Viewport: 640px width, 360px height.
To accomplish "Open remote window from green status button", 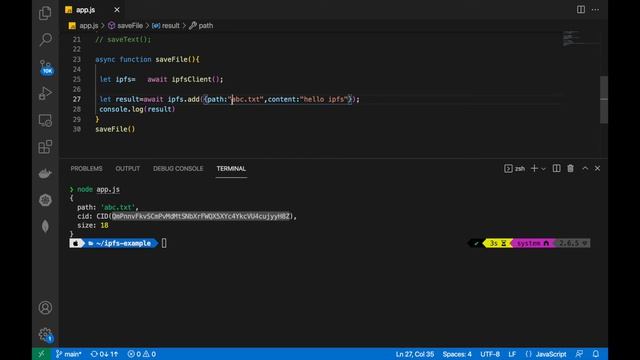I will (x=41, y=354).
